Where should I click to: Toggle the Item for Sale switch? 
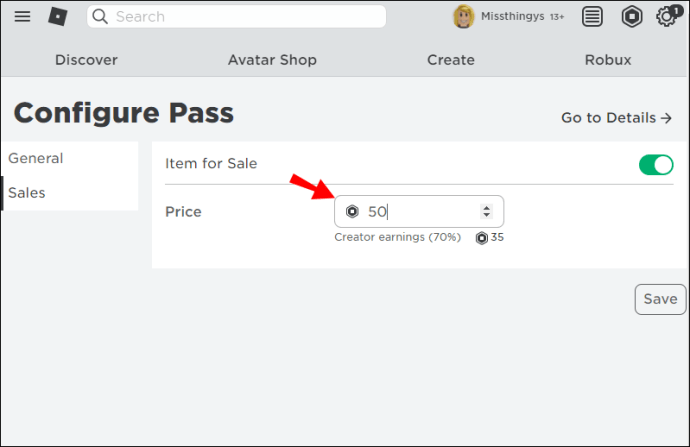pyautogui.click(x=656, y=165)
